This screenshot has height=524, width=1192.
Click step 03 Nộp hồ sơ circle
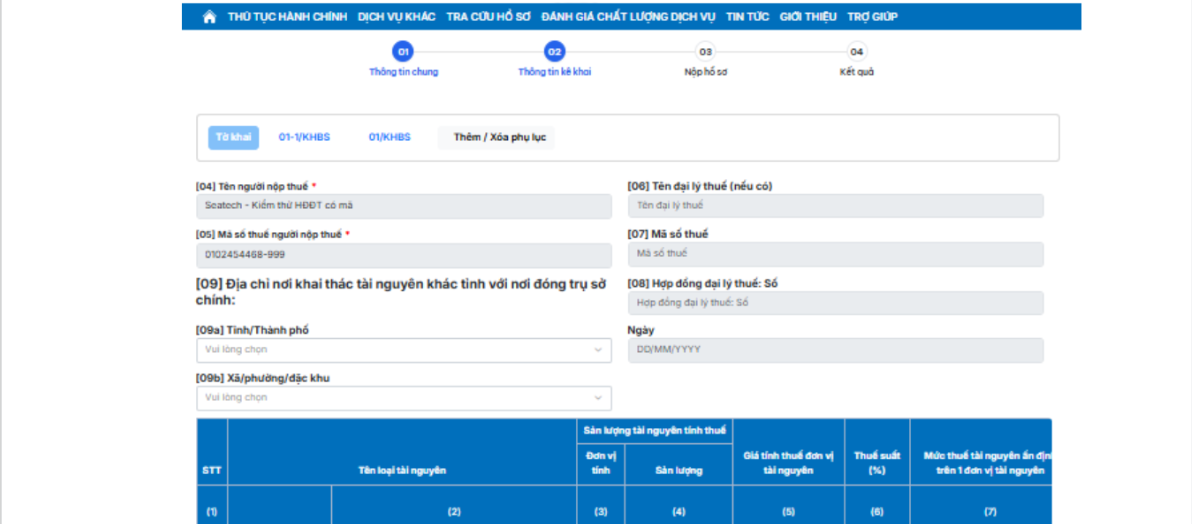point(705,51)
